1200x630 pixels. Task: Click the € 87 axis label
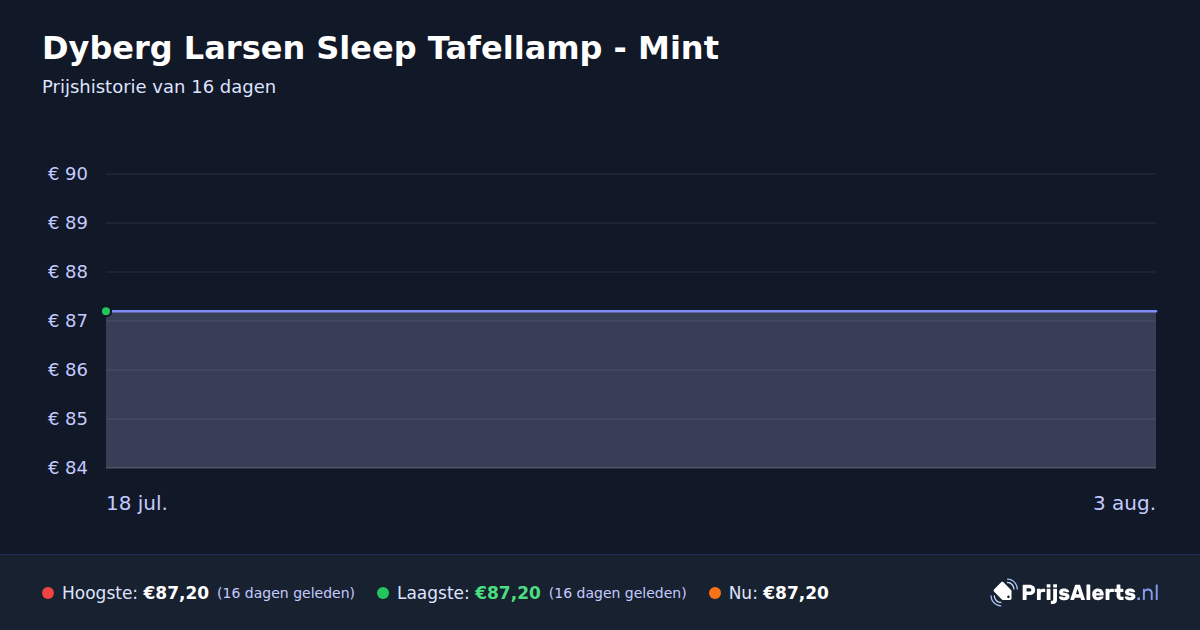pos(68,321)
